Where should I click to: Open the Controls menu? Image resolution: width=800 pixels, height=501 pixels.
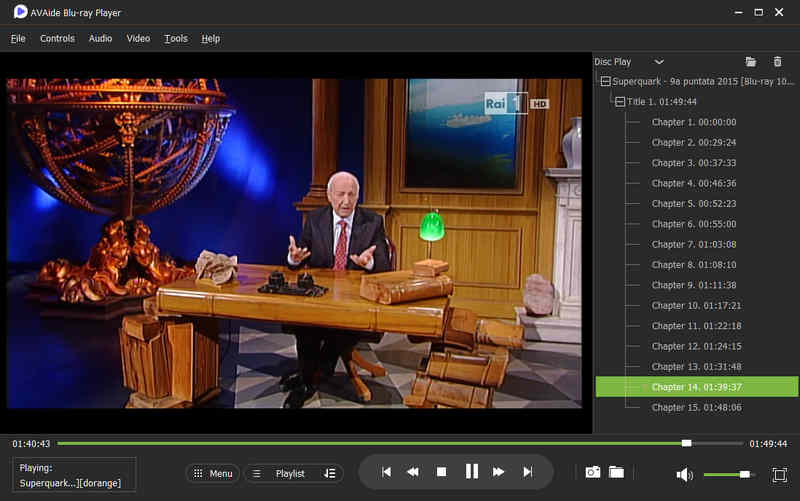pos(57,38)
